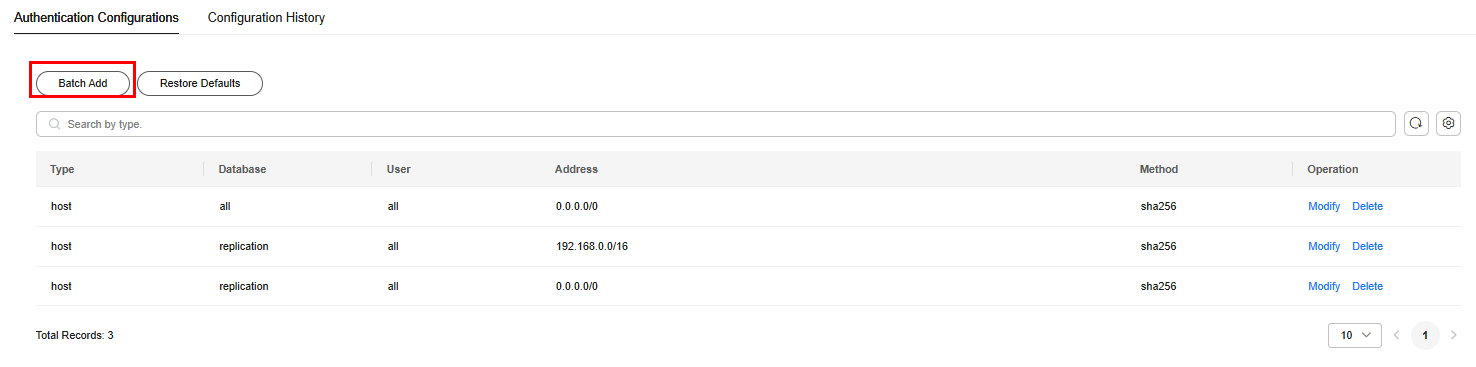This screenshot has height=367, width=1476.
Task: Modify the last replication 0.0.0.0/0 rule
Action: click(x=1324, y=286)
